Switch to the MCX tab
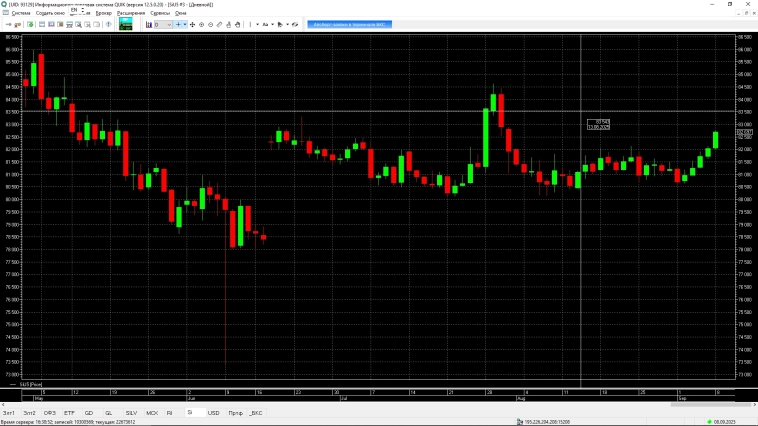The height and width of the screenshot is (426, 758). 152,413
